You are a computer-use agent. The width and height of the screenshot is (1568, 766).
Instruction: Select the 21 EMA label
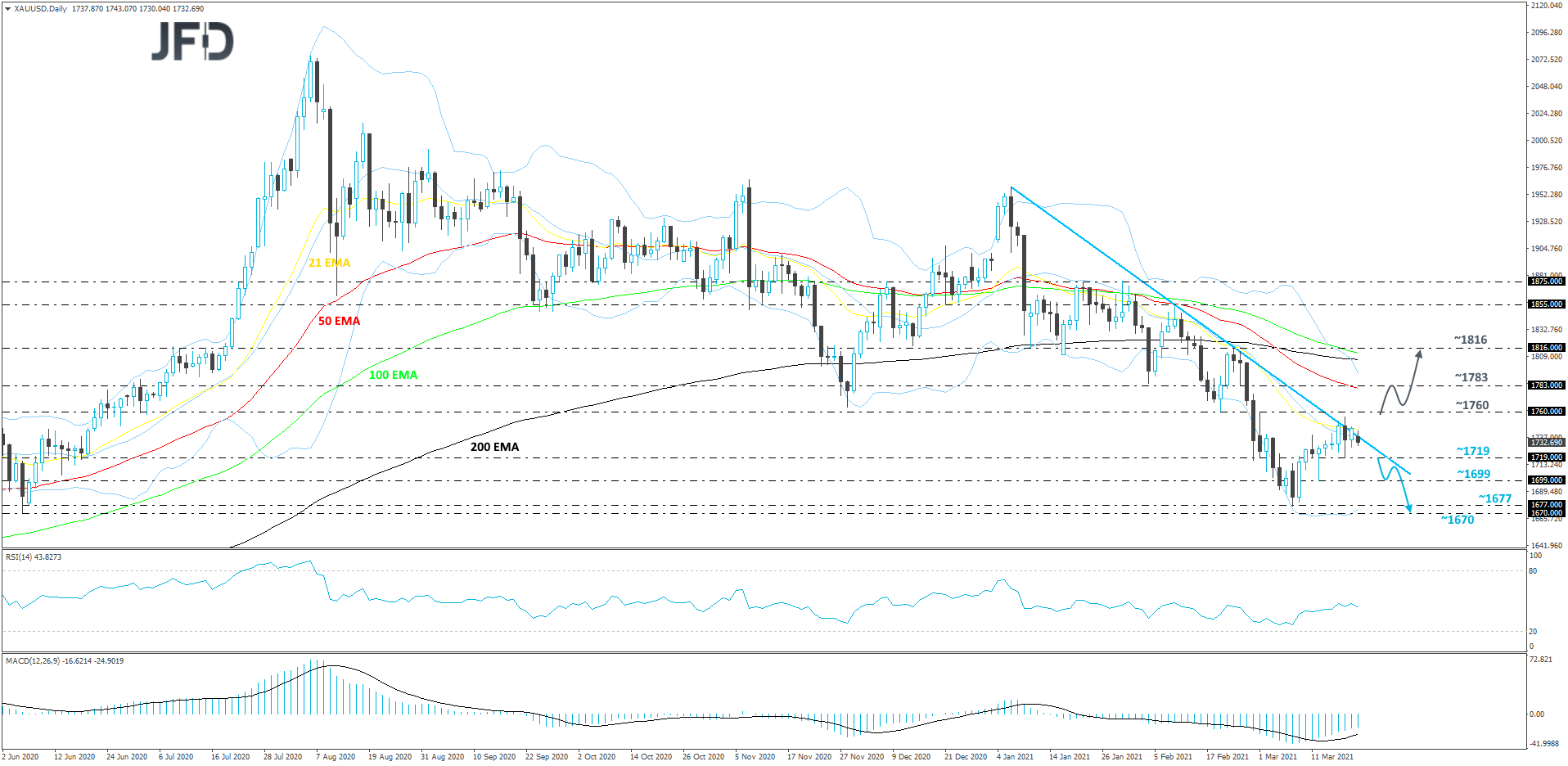pyautogui.click(x=329, y=263)
